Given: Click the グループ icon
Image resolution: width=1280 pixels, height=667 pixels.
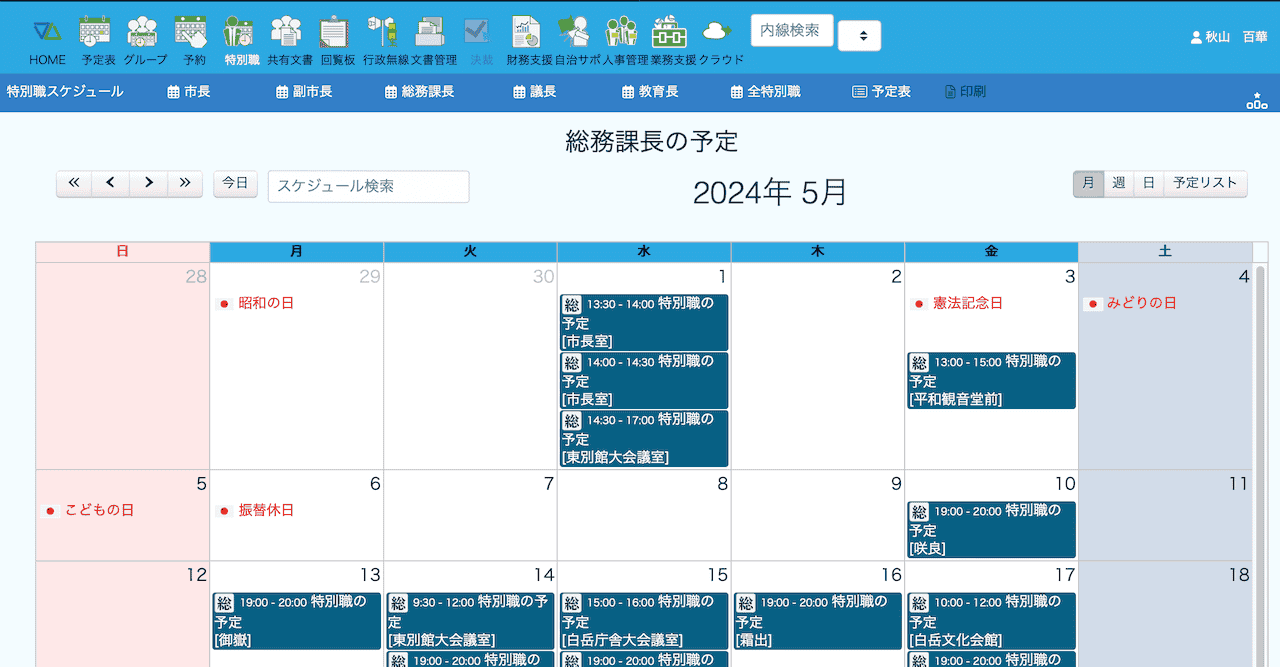Looking at the screenshot, I should tap(145, 41).
